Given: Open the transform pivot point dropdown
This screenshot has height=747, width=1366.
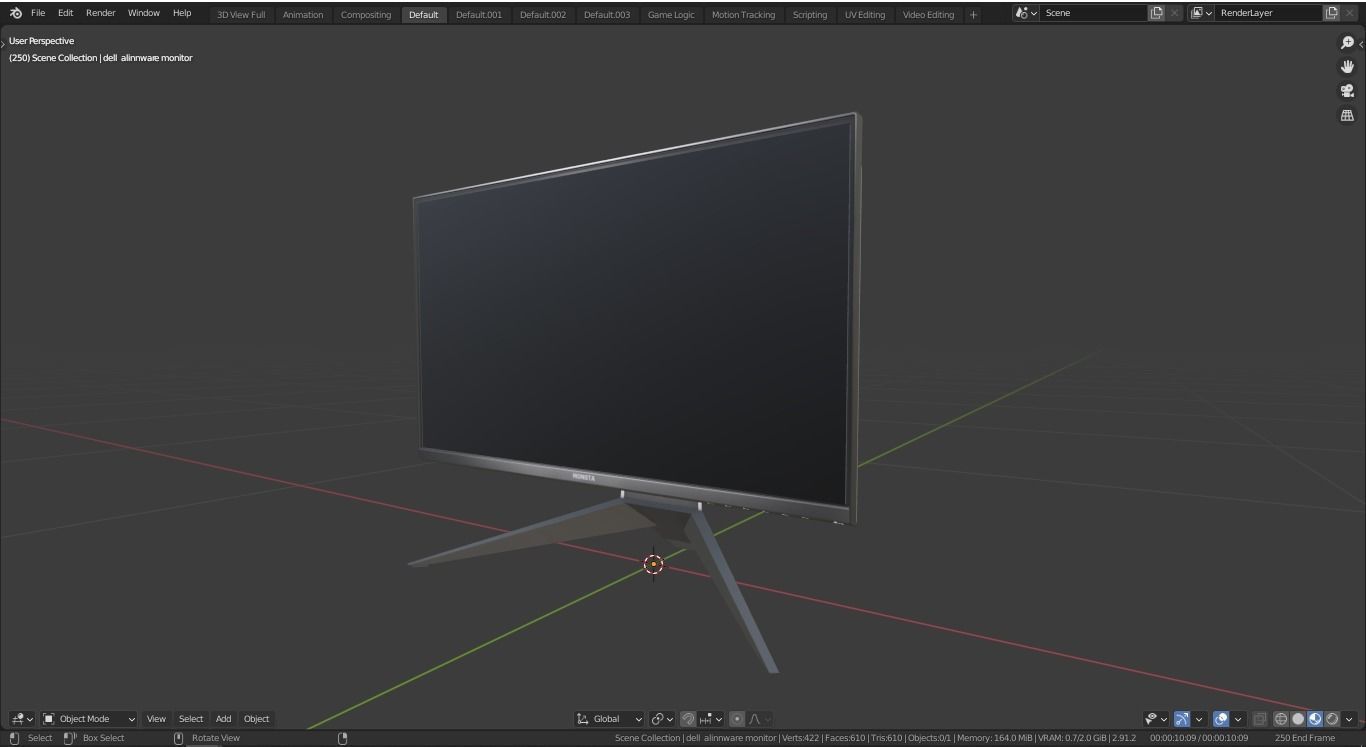Looking at the screenshot, I should click(662, 719).
